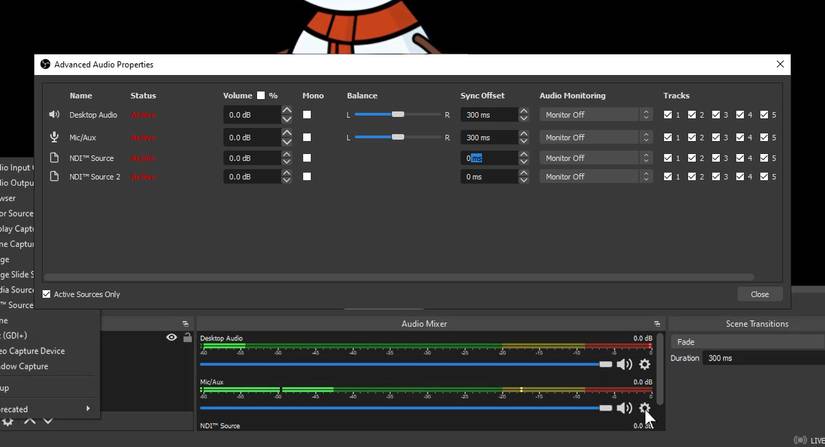
Task: Open Desktop Audio gear settings in mixer
Action: click(x=645, y=364)
